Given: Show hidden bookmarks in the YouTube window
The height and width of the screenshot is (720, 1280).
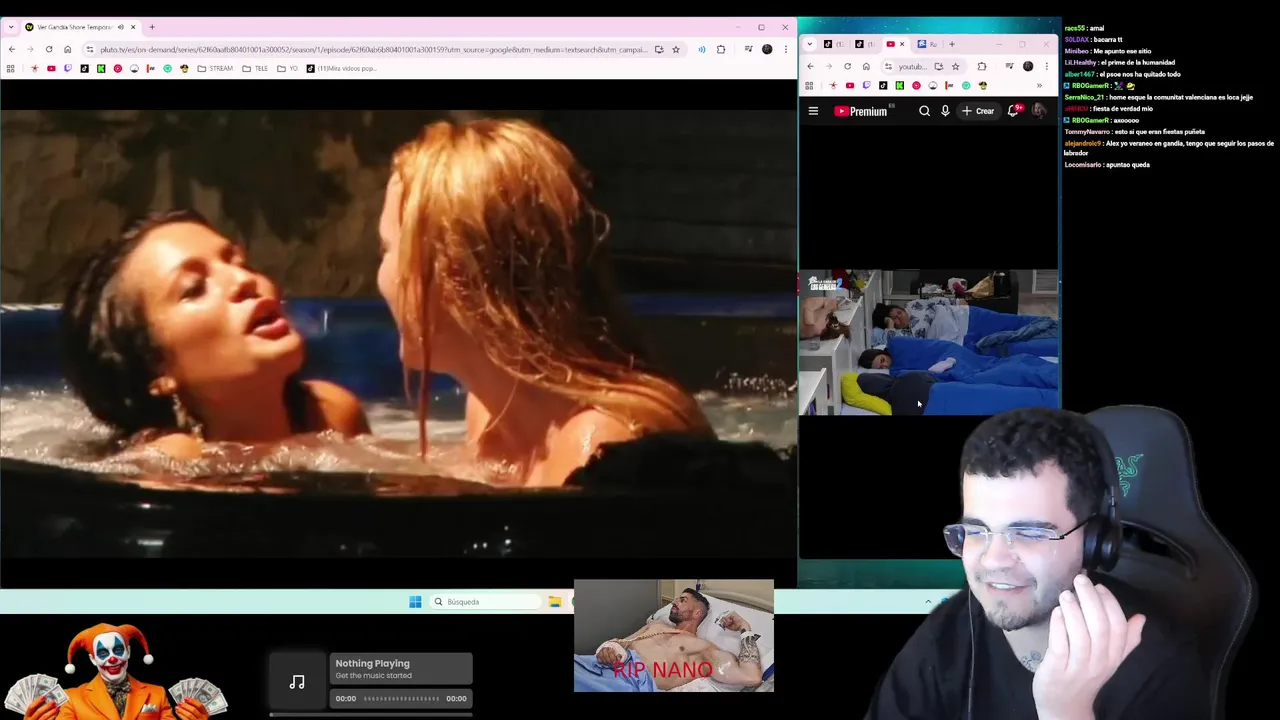Looking at the screenshot, I should 1039,86.
